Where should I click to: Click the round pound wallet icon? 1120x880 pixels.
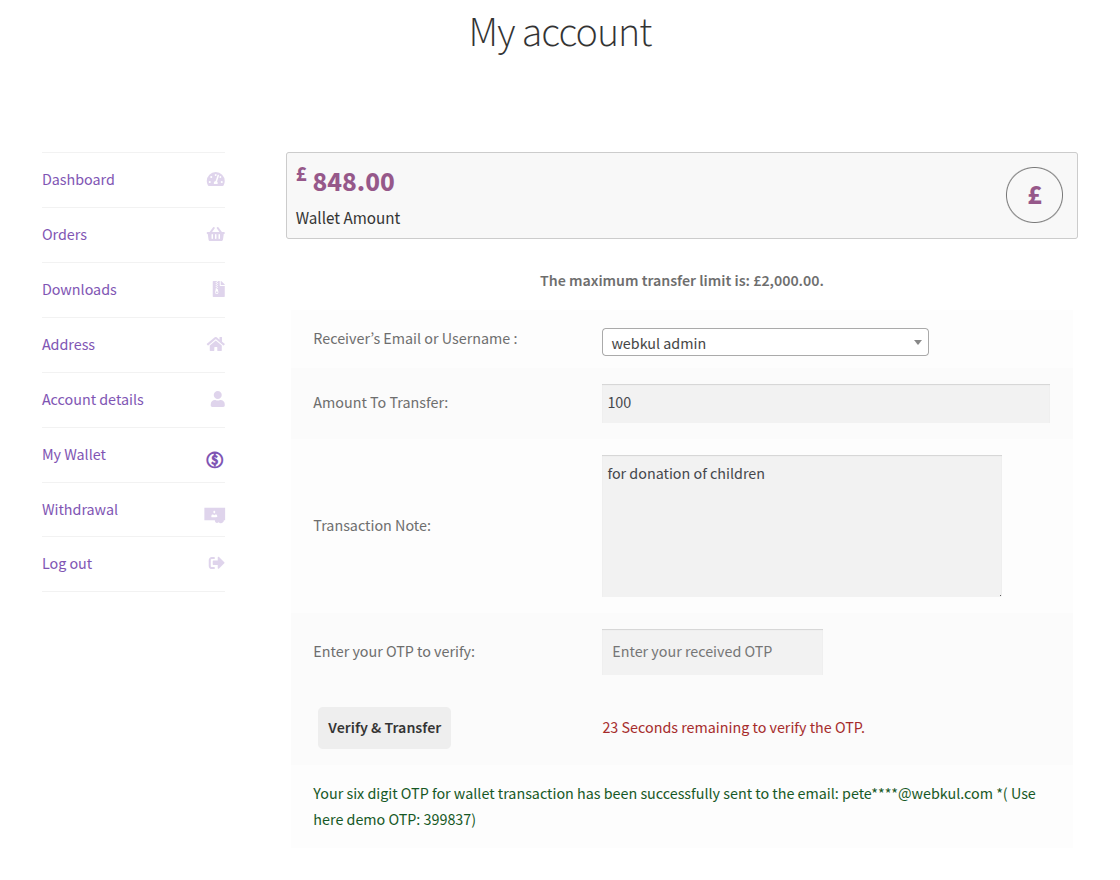tap(1034, 195)
